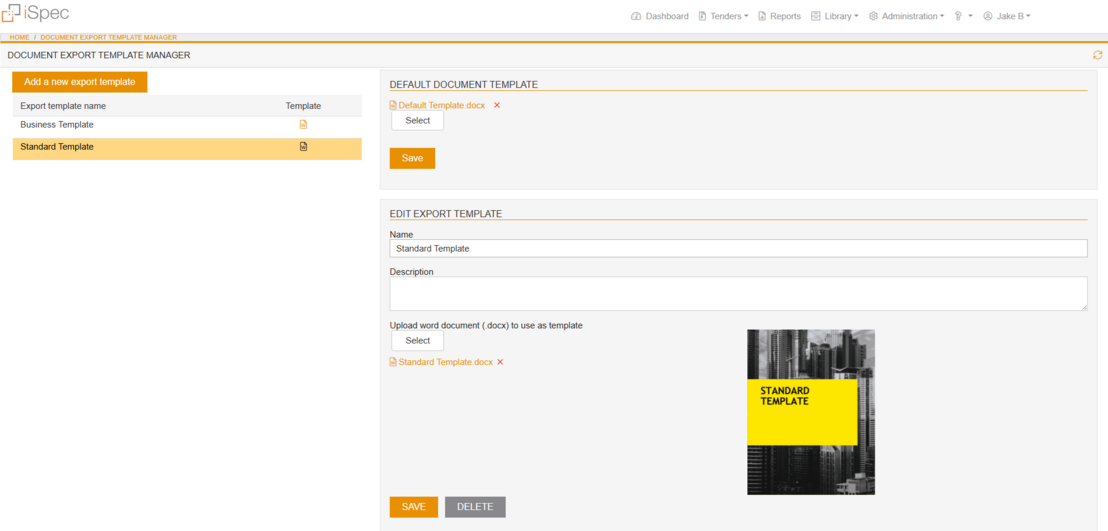Click Add a new export template button
Viewport: 1108px width, 531px height.
(x=80, y=82)
